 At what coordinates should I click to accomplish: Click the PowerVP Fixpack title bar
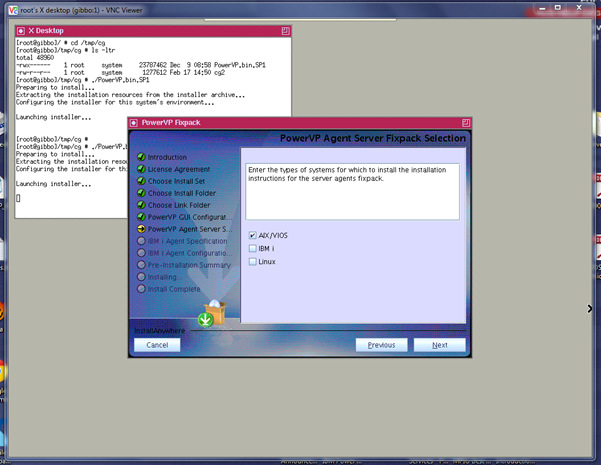point(299,123)
